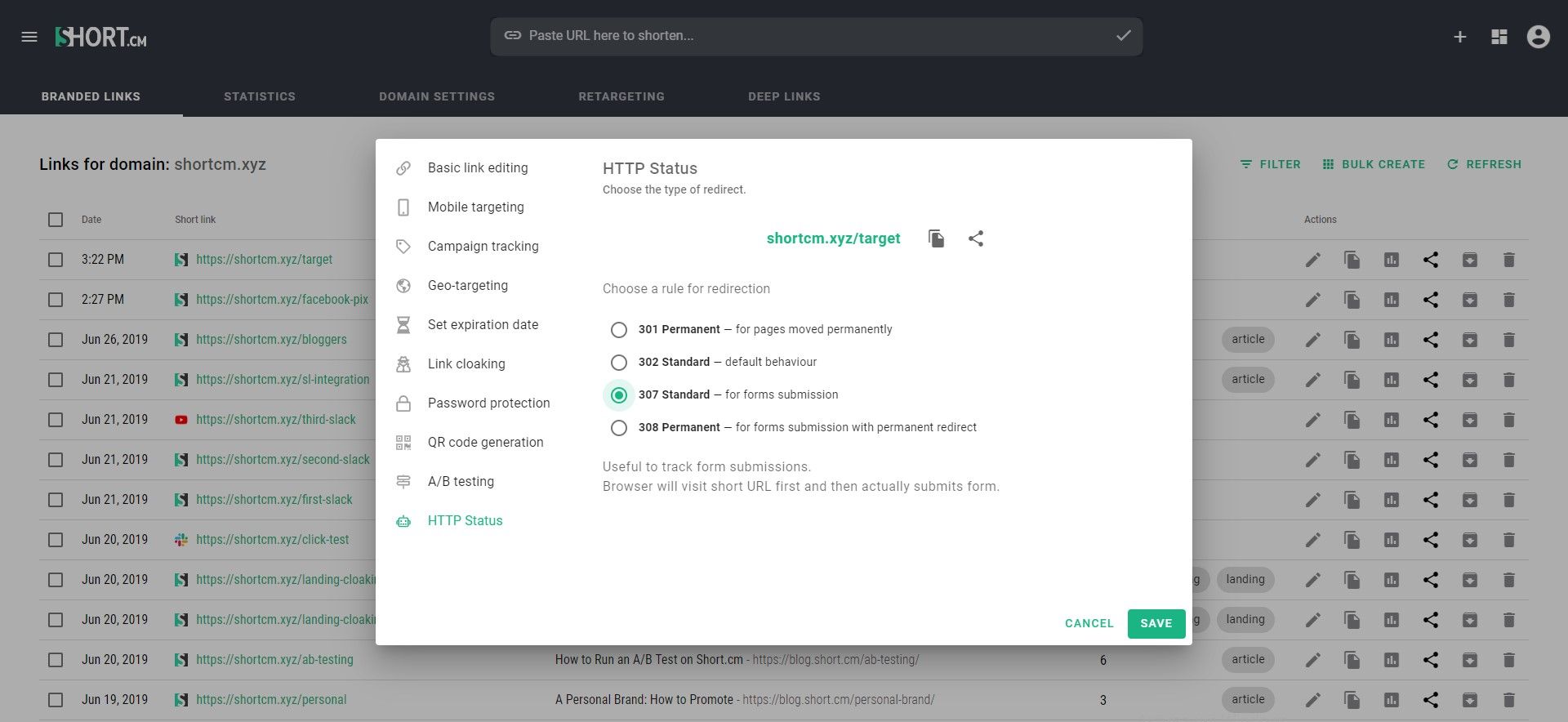Confirm URL with checkmark in shorten bar
Image resolution: width=1568 pixels, height=722 pixels.
pos(1124,36)
